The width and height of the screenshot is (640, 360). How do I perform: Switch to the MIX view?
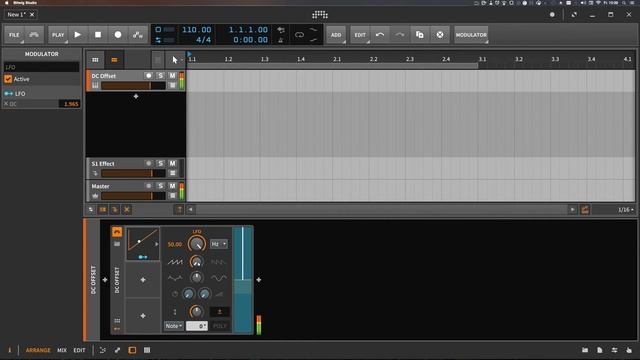pyautogui.click(x=62, y=350)
